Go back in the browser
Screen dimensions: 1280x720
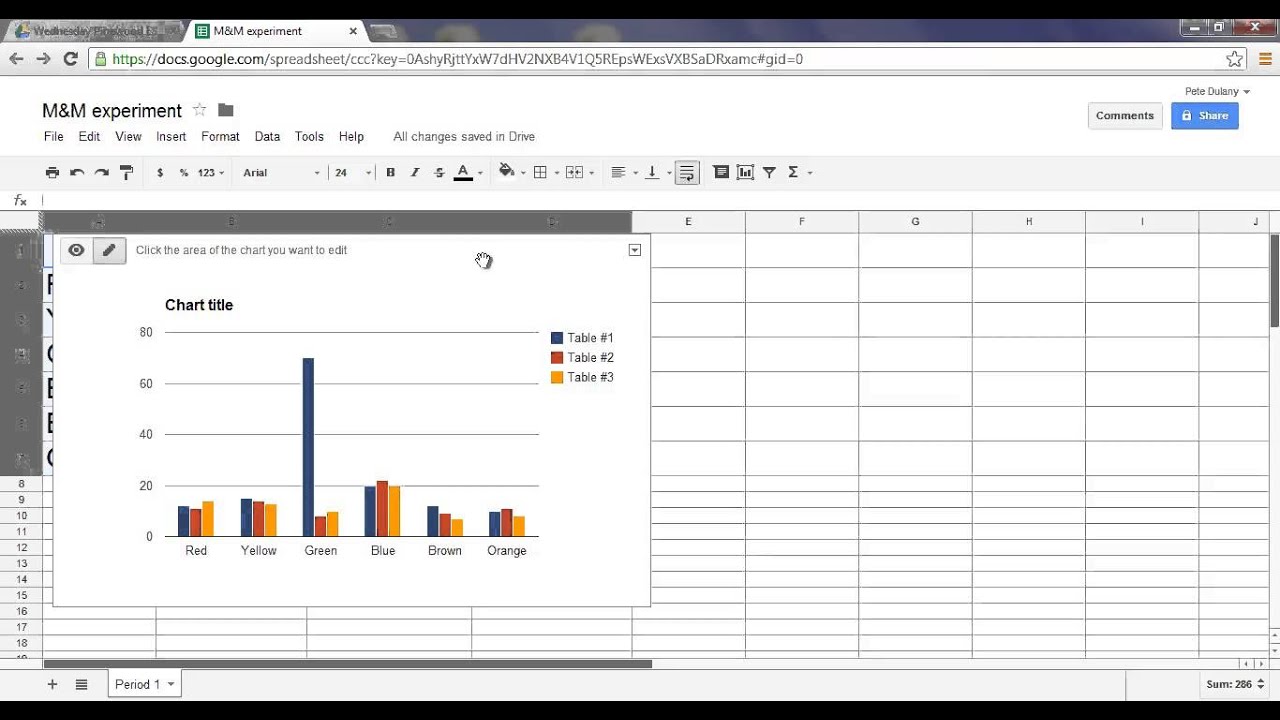(x=16, y=59)
